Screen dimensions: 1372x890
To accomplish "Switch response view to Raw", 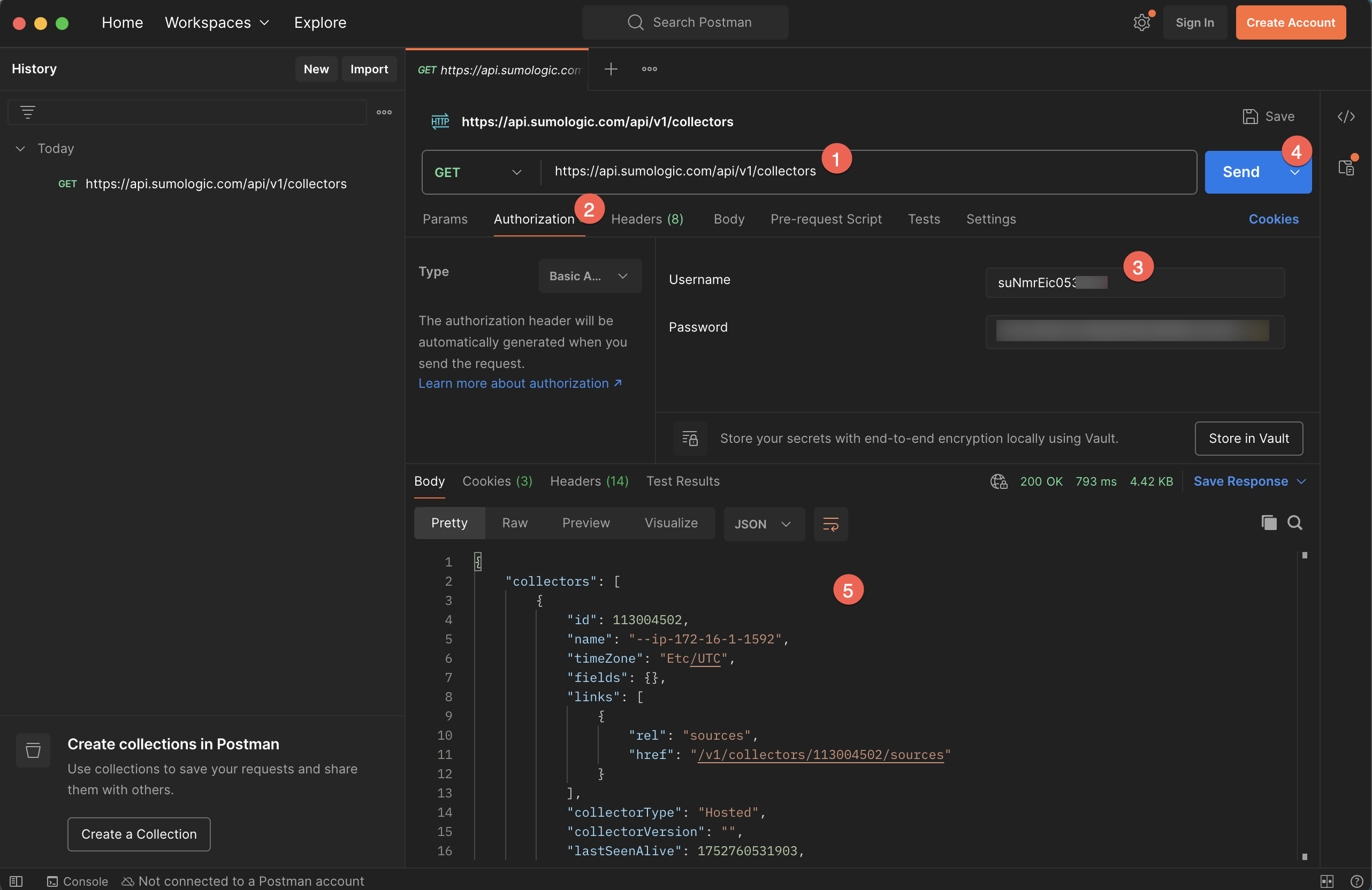I will click(x=514, y=523).
